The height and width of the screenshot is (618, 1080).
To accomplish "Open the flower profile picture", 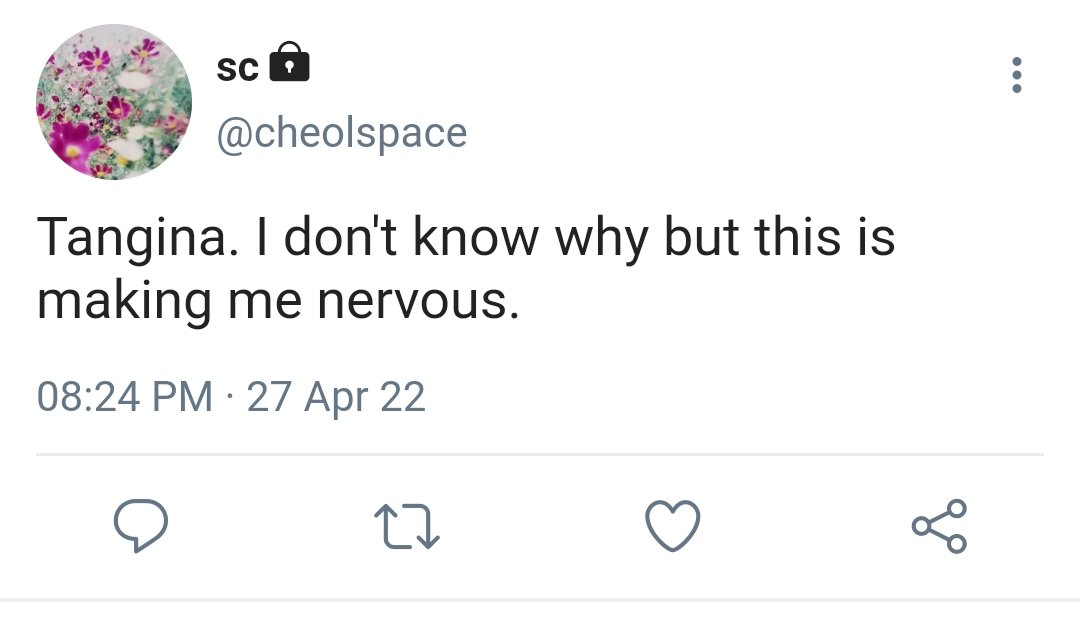I will click(114, 102).
